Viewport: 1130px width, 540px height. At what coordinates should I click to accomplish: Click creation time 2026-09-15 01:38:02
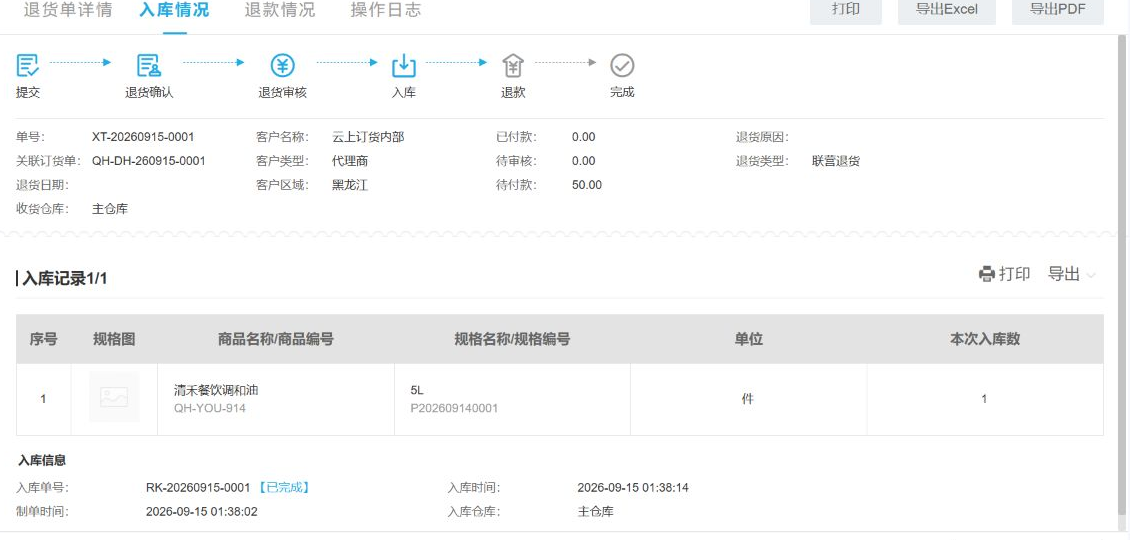(x=202, y=512)
